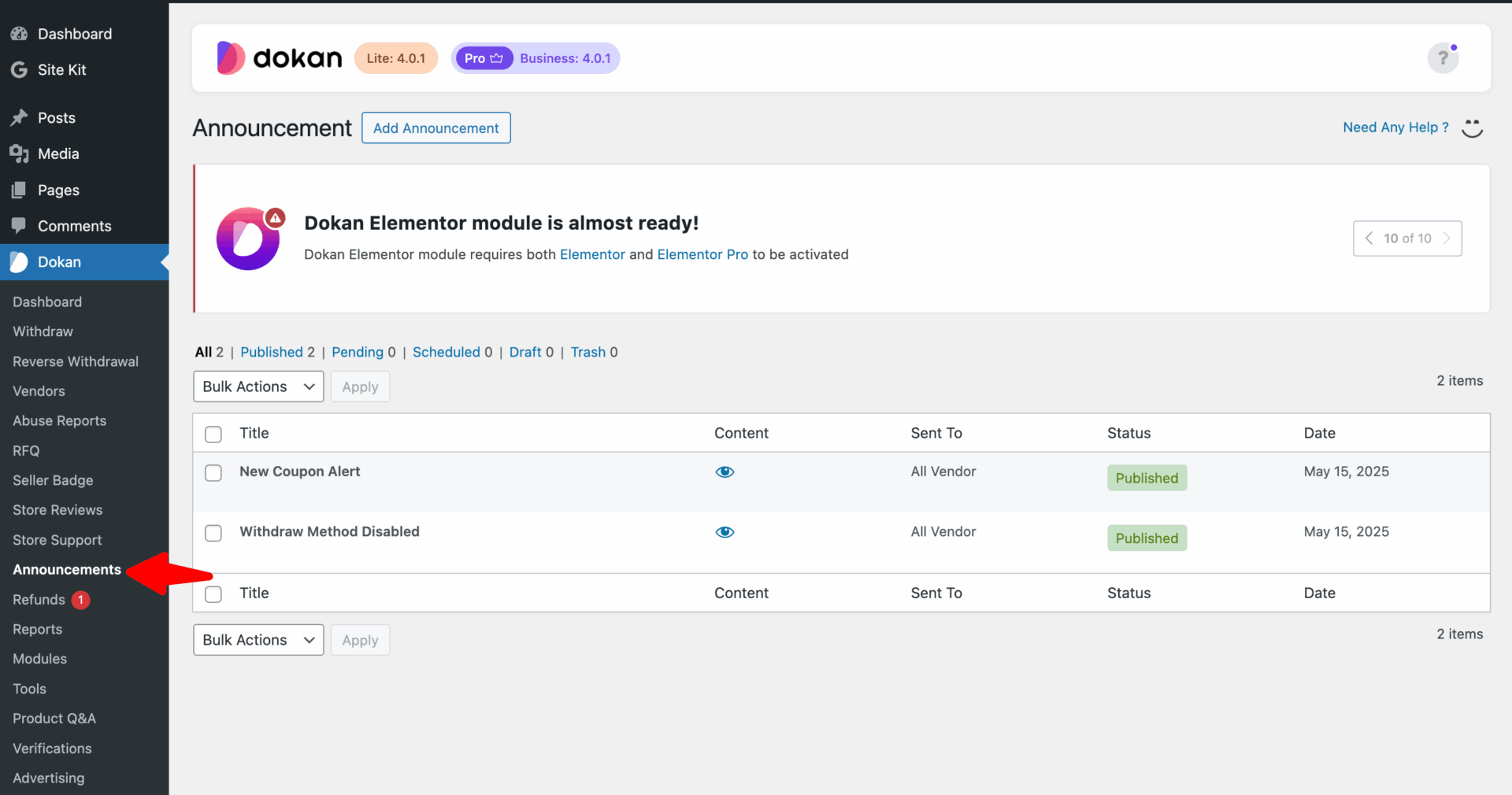Click the bottom Apply button
The image size is (1512, 795).
coord(360,640)
